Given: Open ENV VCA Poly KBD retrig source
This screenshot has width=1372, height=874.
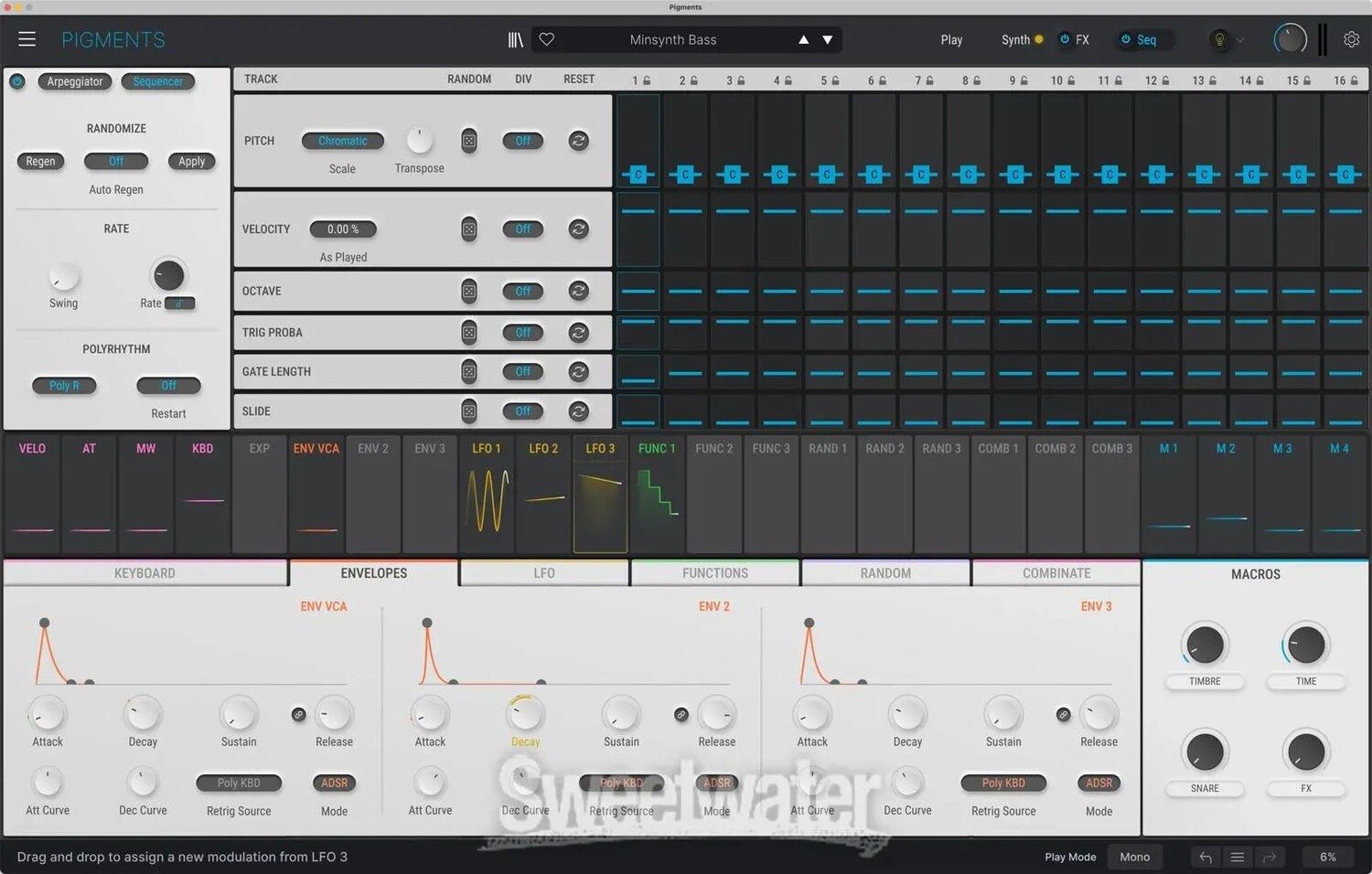Looking at the screenshot, I should 239,783.
